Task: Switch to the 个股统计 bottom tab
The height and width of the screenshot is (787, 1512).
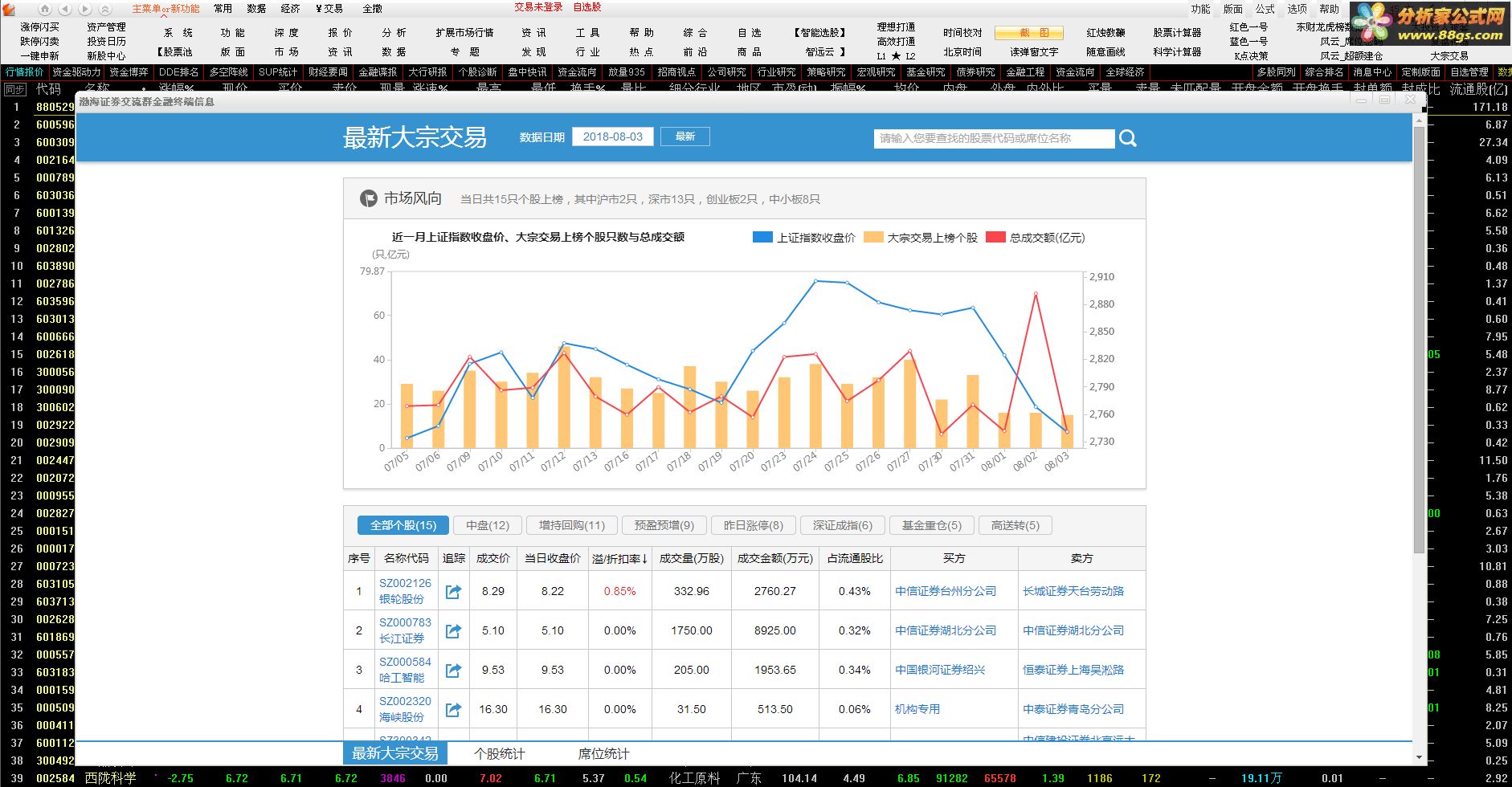Action: [x=500, y=753]
